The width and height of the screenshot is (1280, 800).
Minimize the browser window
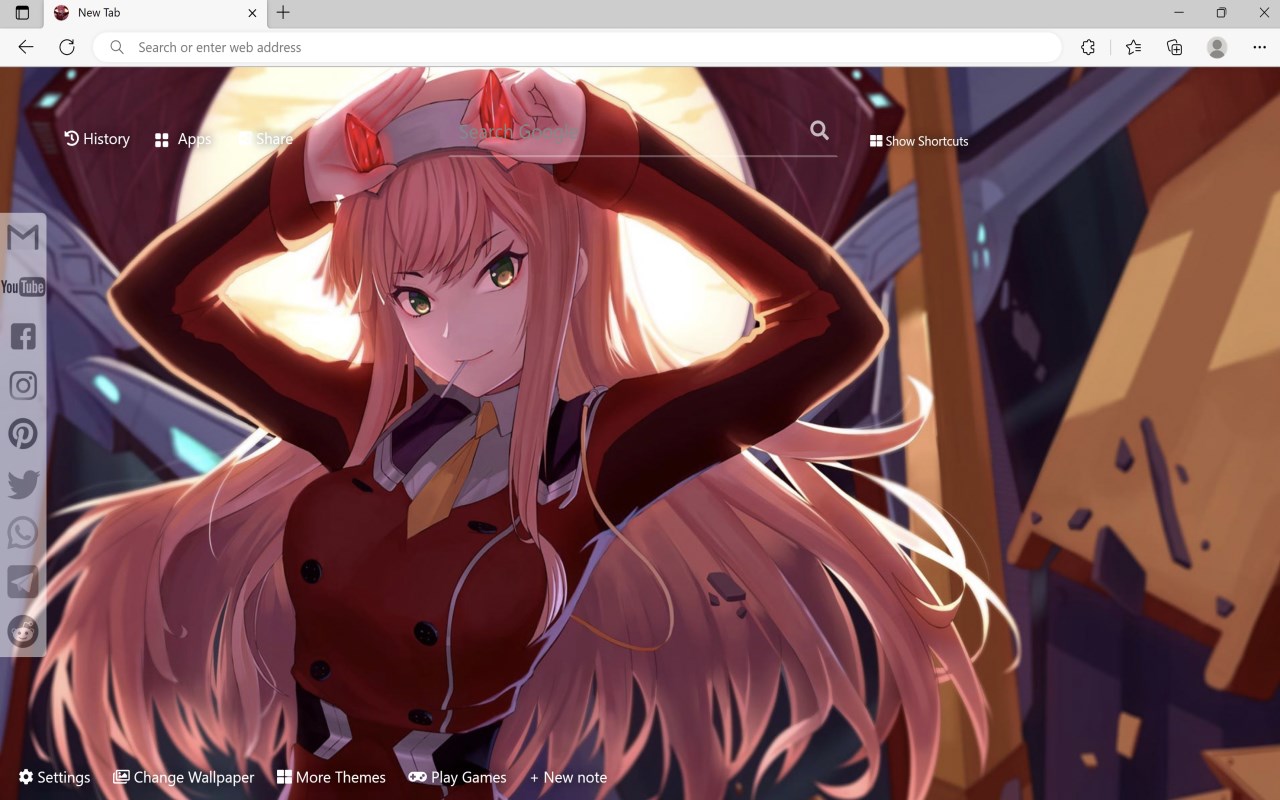[x=1179, y=13]
